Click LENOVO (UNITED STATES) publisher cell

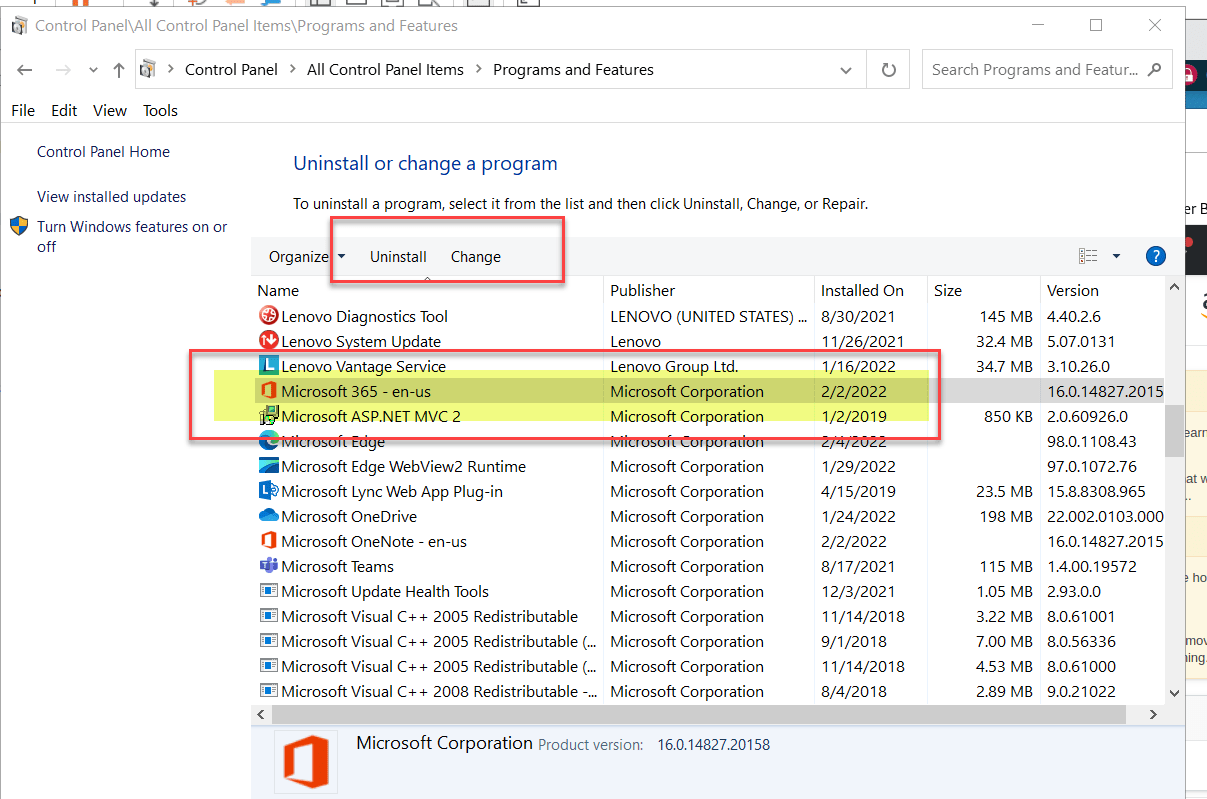(709, 316)
